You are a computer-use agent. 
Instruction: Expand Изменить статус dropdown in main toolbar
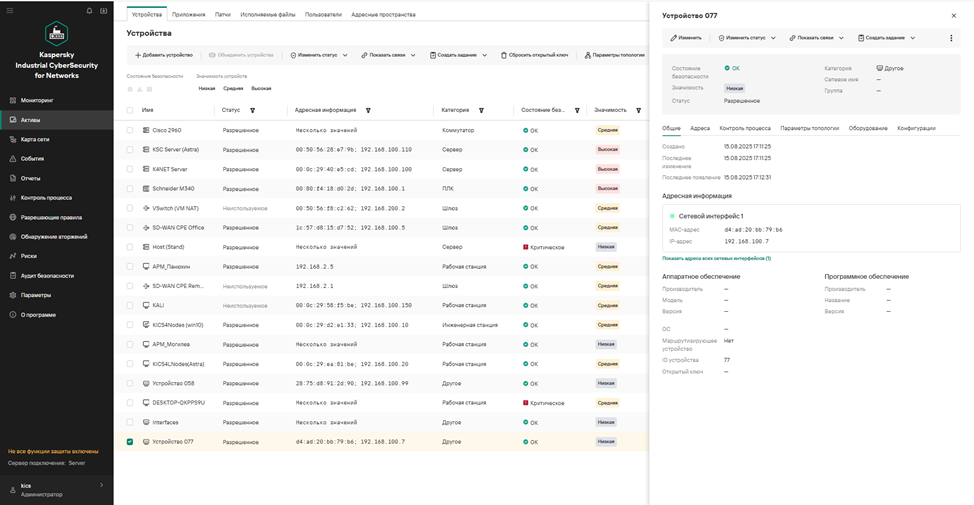pyautogui.click(x=319, y=55)
